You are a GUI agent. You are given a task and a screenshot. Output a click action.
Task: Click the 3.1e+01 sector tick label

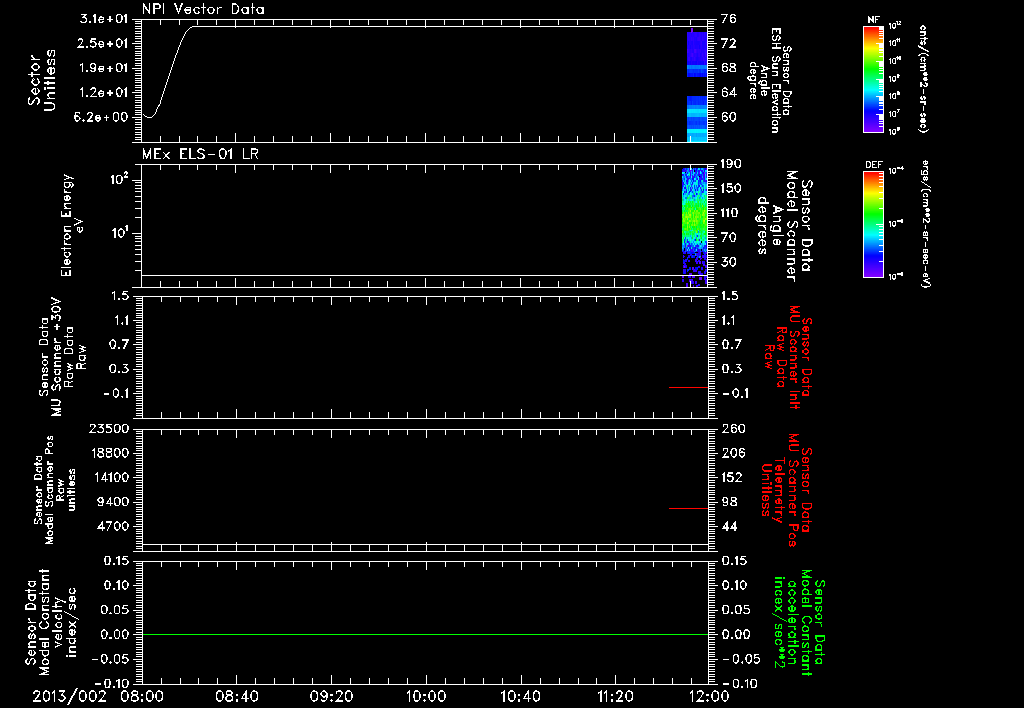(x=104, y=18)
